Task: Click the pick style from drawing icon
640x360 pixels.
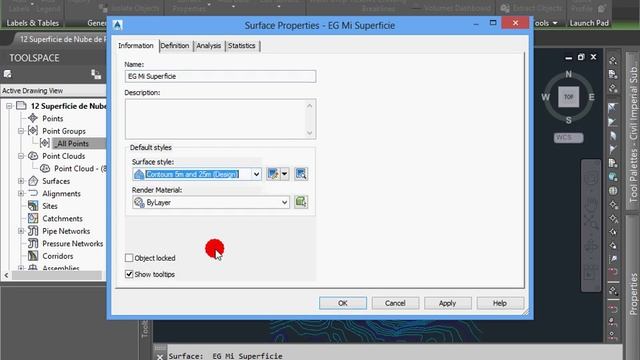Action: coord(301,174)
